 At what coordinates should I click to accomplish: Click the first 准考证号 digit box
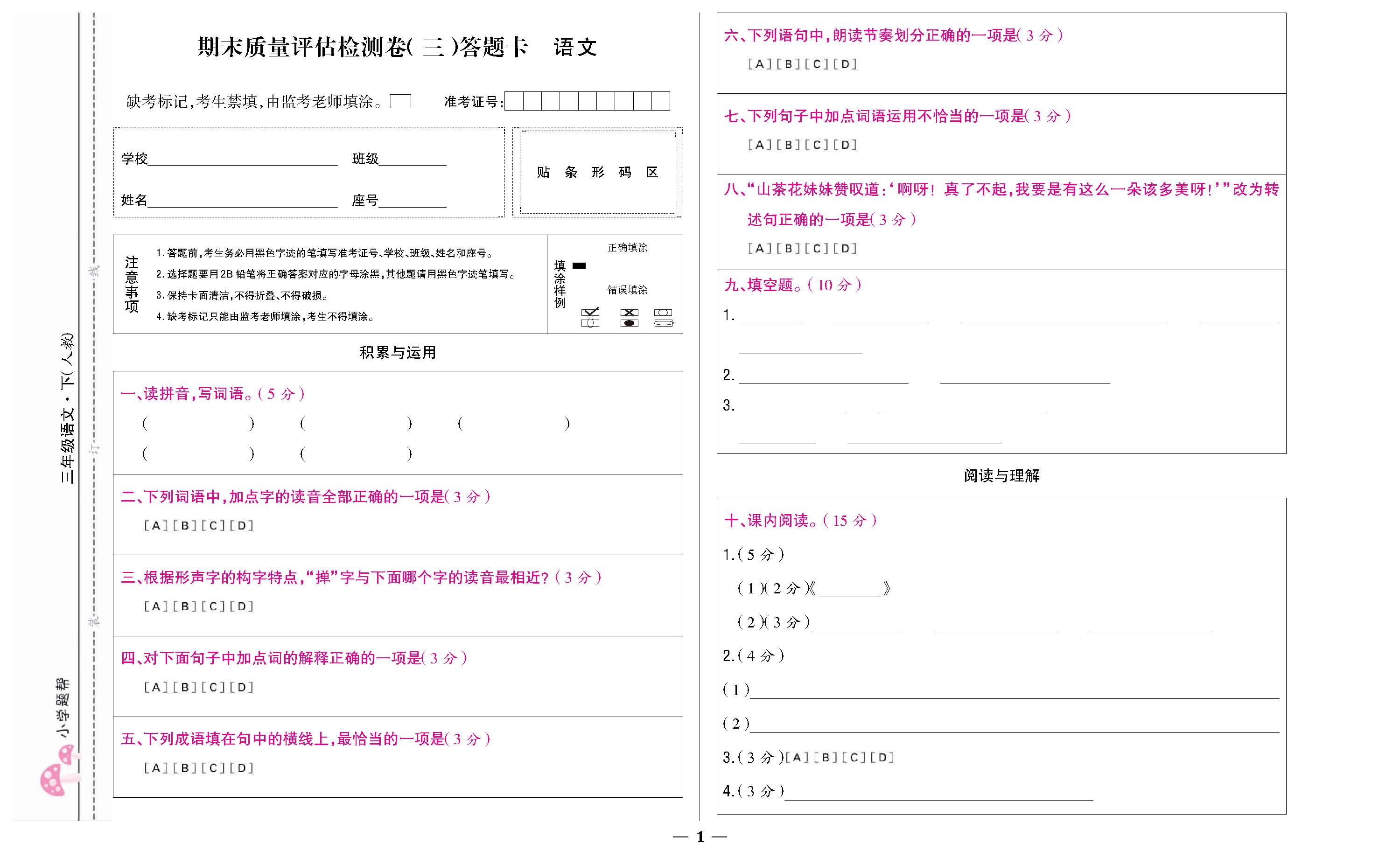tap(514, 101)
